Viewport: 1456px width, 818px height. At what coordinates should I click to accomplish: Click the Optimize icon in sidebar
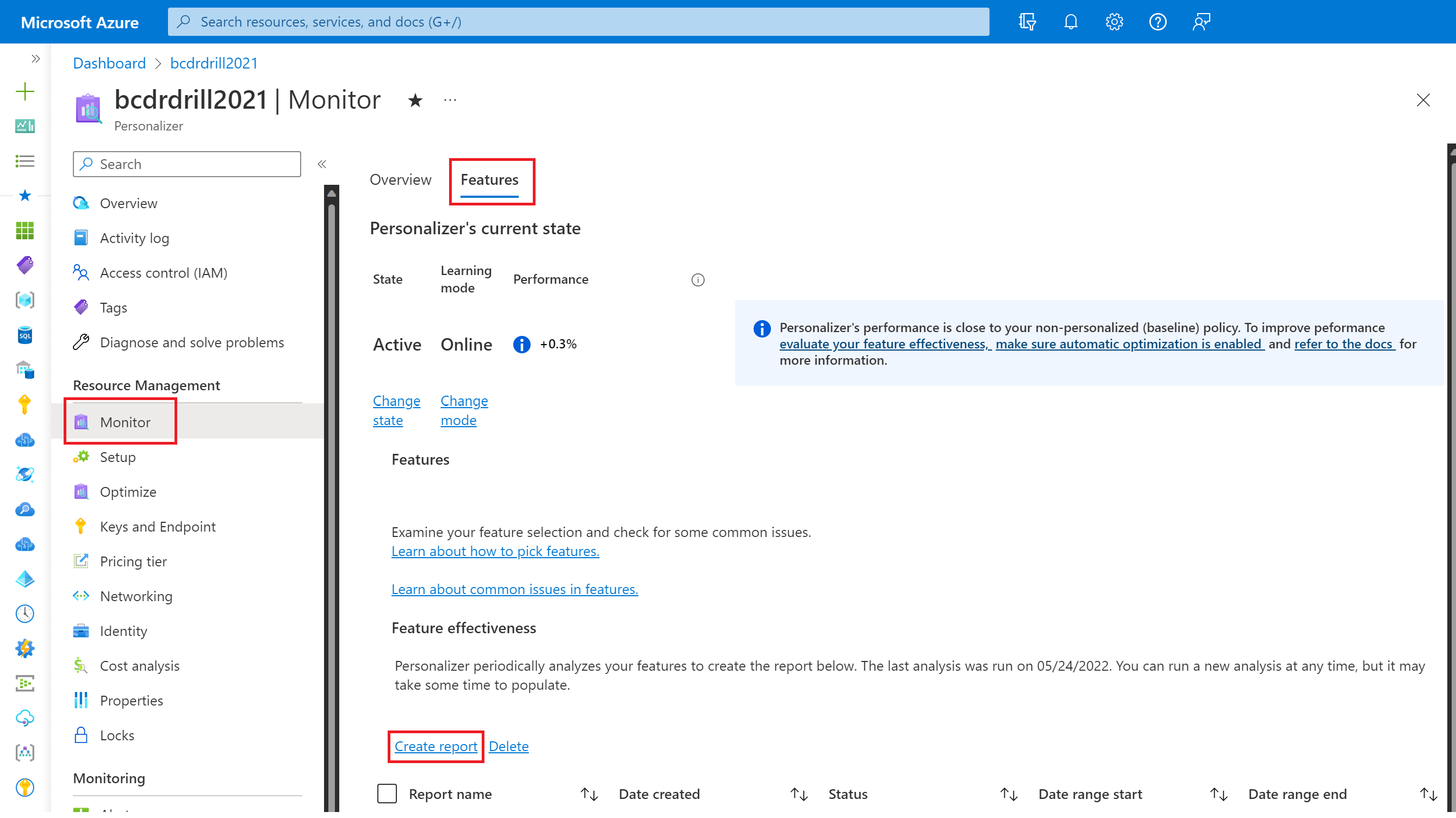coord(82,491)
